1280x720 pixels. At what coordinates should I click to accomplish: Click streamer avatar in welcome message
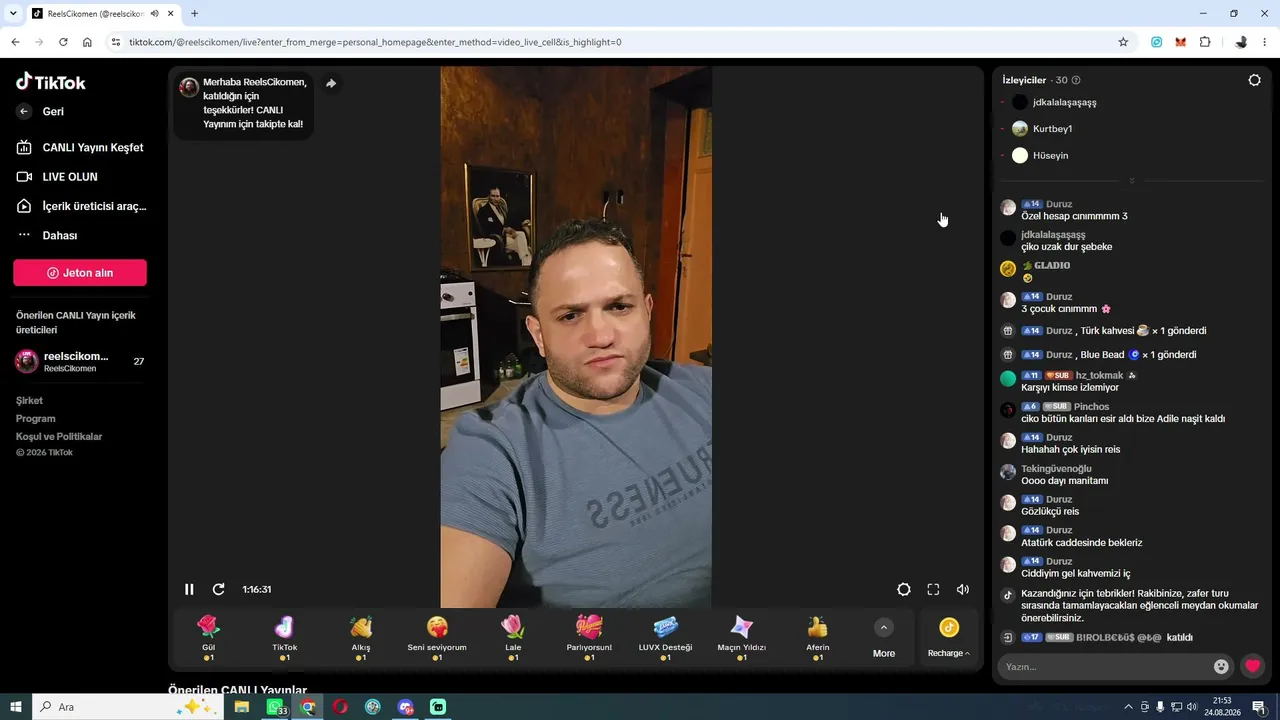coord(189,87)
